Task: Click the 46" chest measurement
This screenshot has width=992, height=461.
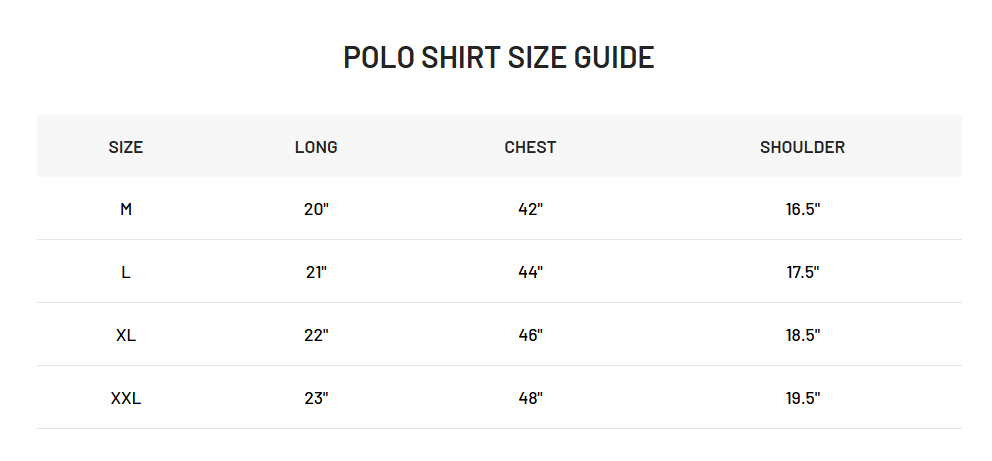Action: point(531,335)
